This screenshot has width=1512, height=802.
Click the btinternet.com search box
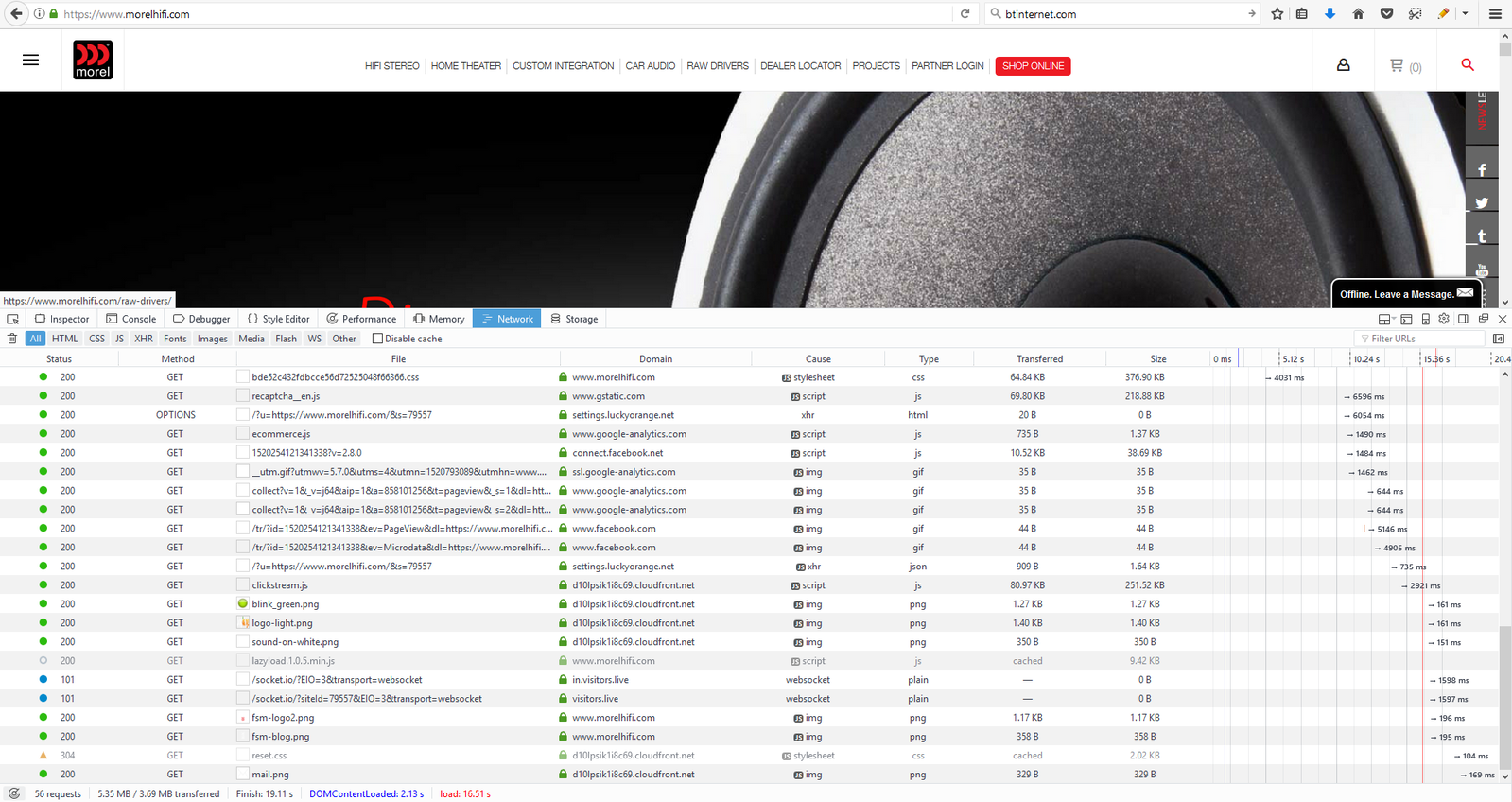pyautogui.click(x=1121, y=14)
